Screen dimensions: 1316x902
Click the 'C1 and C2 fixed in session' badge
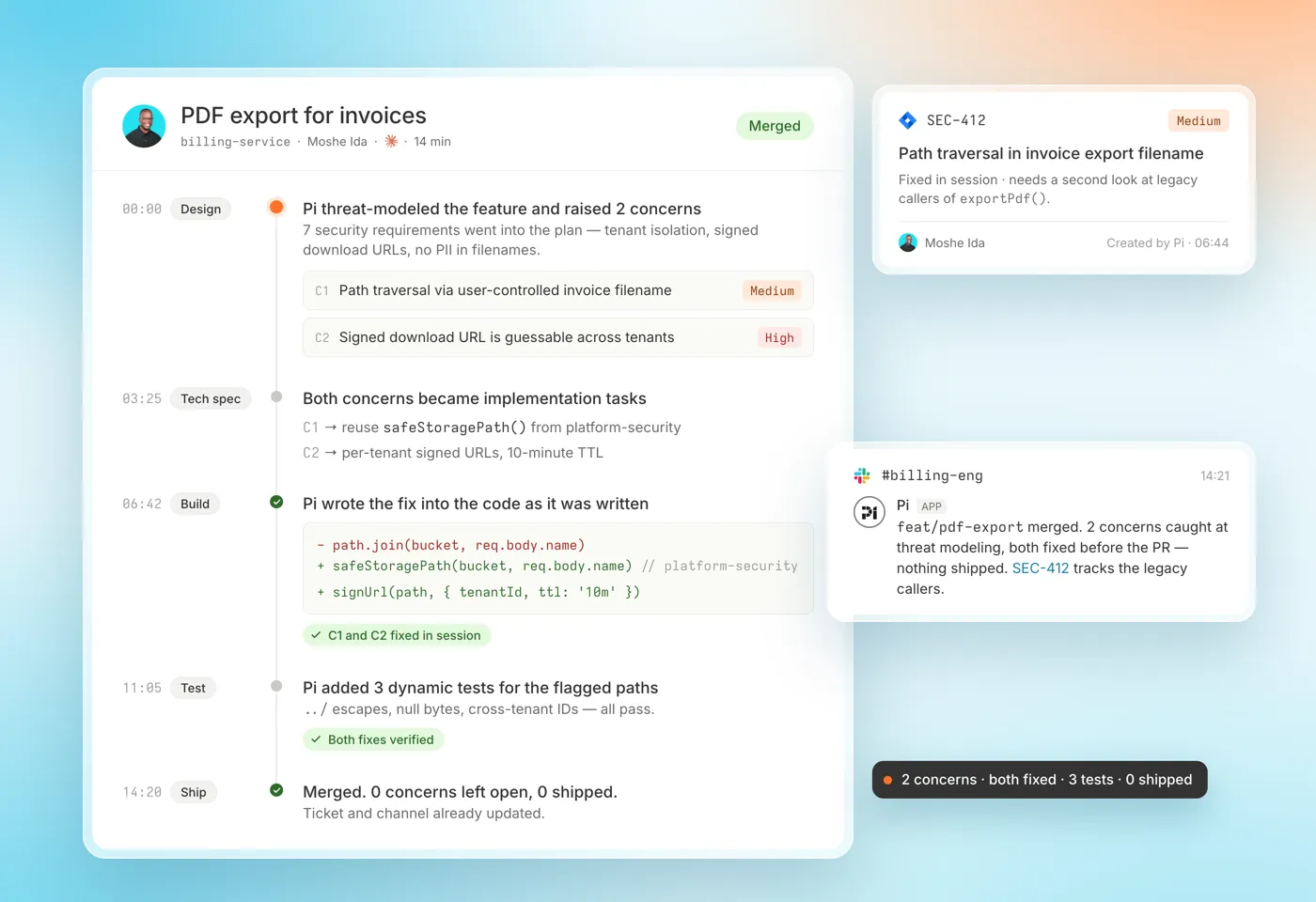(x=397, y=635)
